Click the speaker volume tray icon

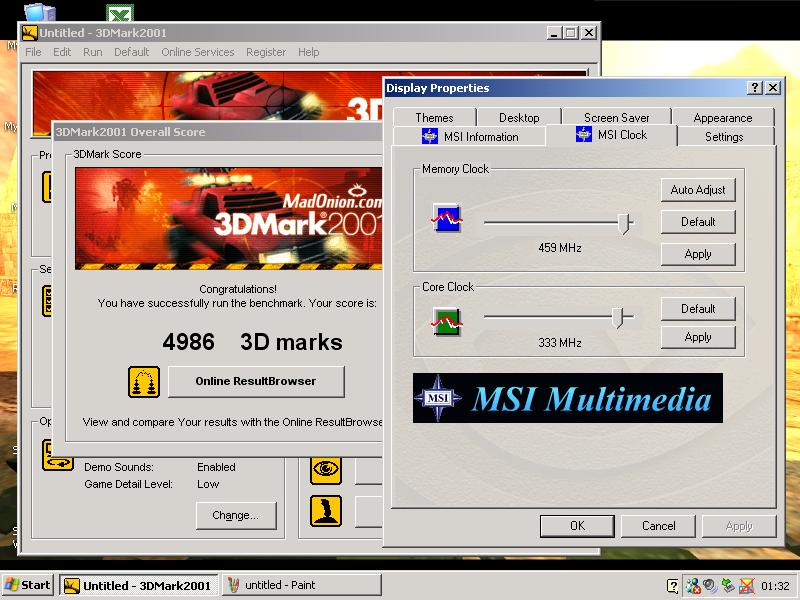pos(710,585)
